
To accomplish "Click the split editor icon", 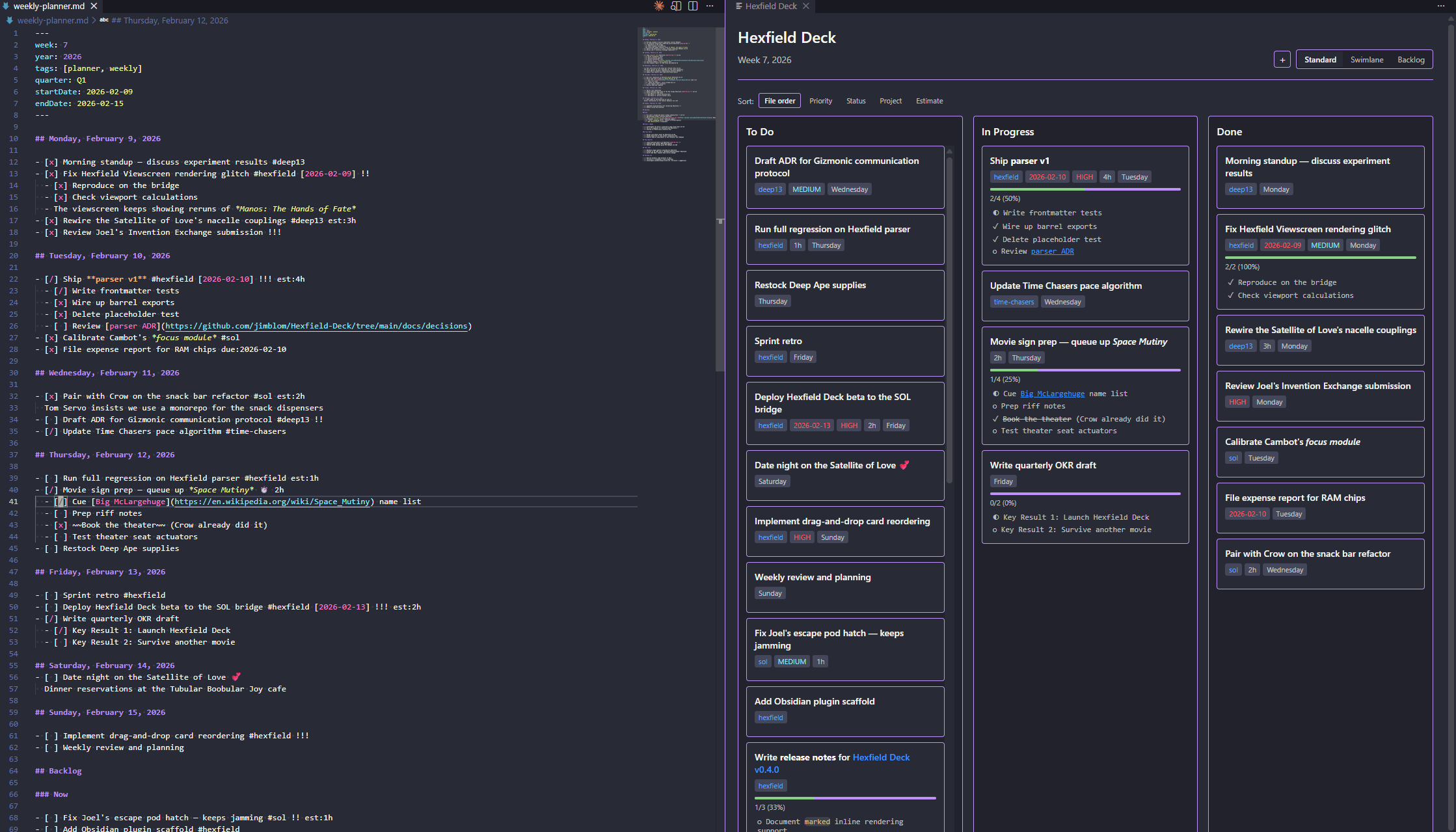I will 693,6.
